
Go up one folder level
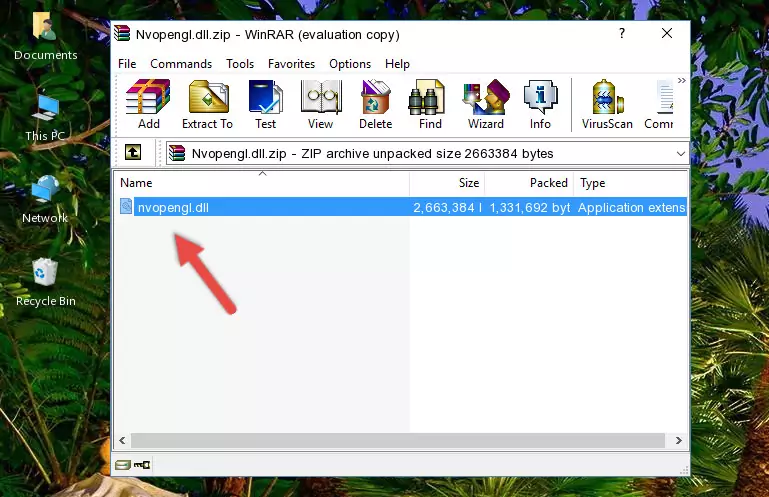133,153
